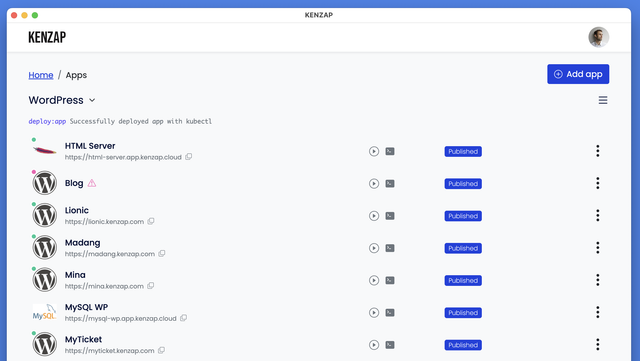
Task: Open the three-dot menu for MyTicket
Action: click(x=598, y=345)
